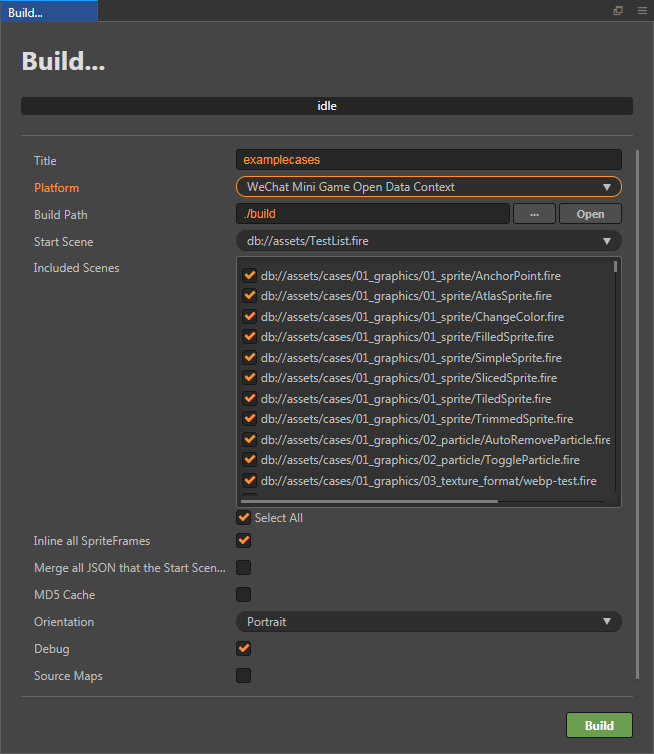This screenshot has width=654, height=754.
Task: Uncheck the TrimmedSprite.fire scene checkbox
Action: click(x=250, y=418)
